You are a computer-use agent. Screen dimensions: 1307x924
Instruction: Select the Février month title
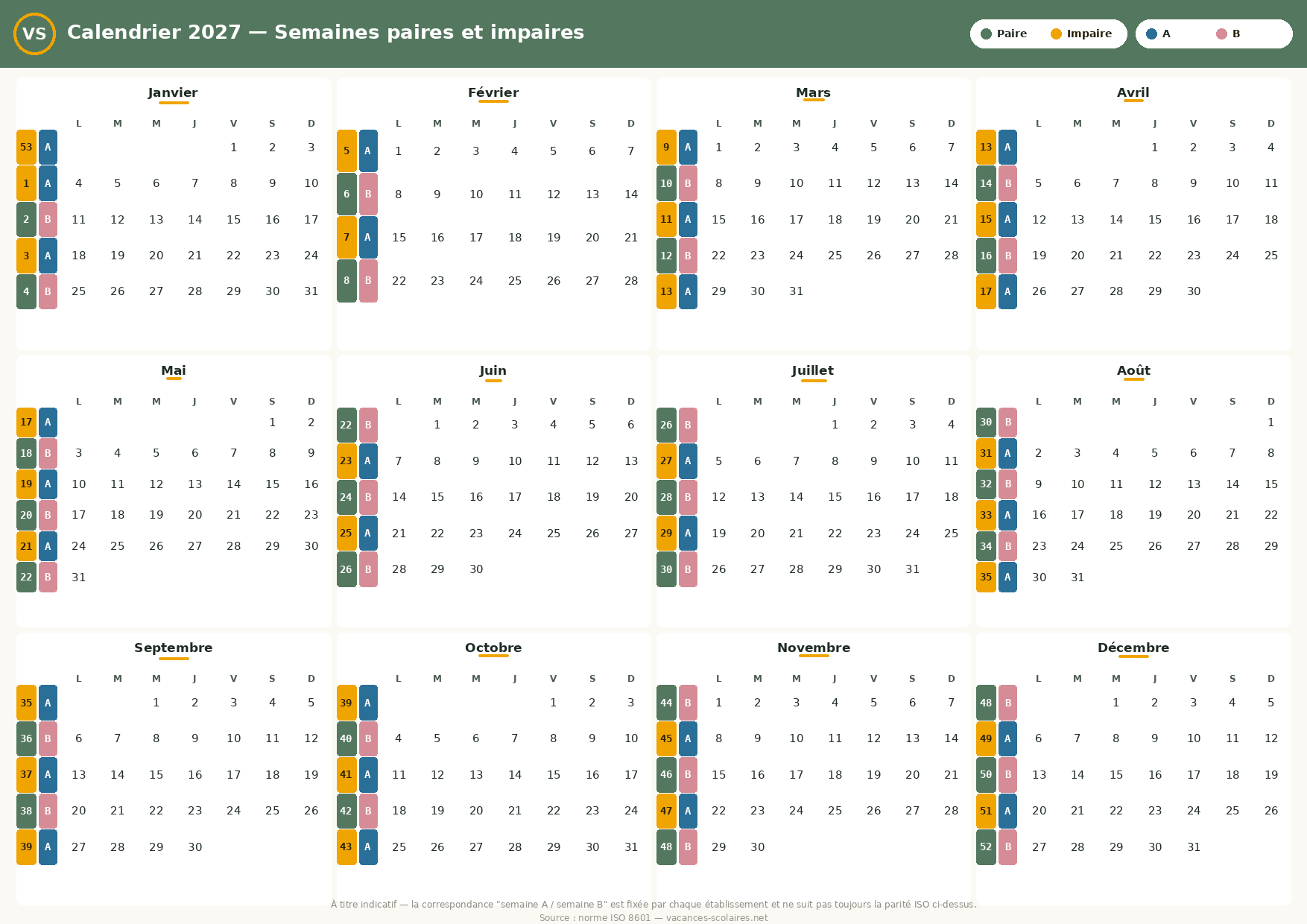493,92
